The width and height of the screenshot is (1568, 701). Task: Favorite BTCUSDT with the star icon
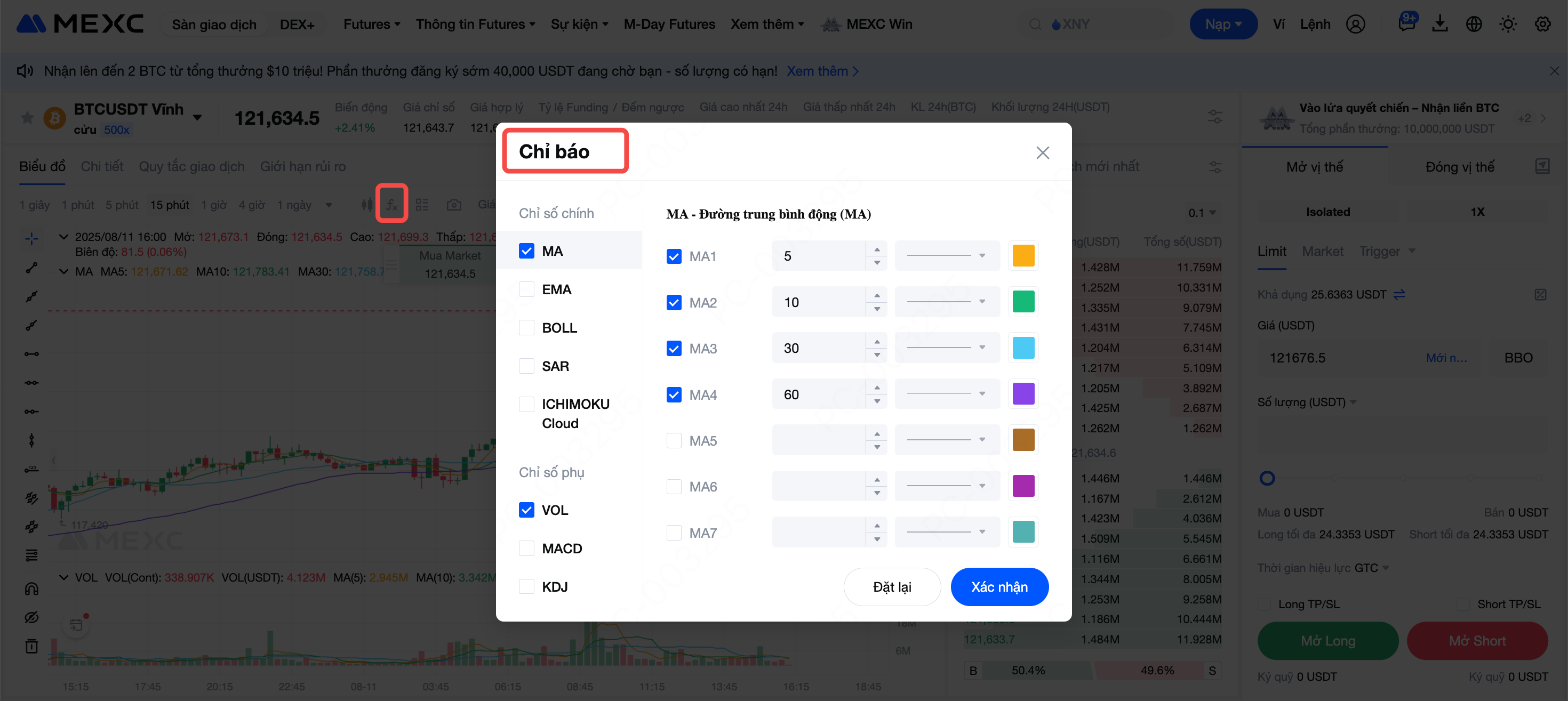coord(27,117)
